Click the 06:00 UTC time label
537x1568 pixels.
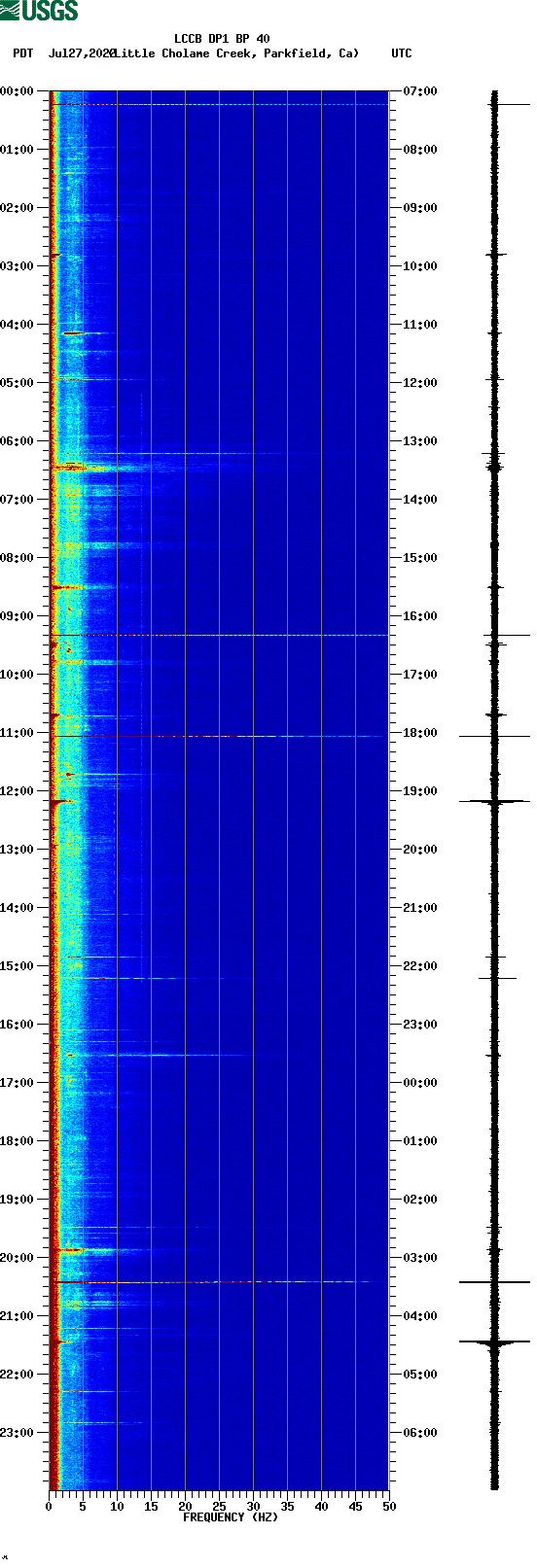[x=420, y=1433]
